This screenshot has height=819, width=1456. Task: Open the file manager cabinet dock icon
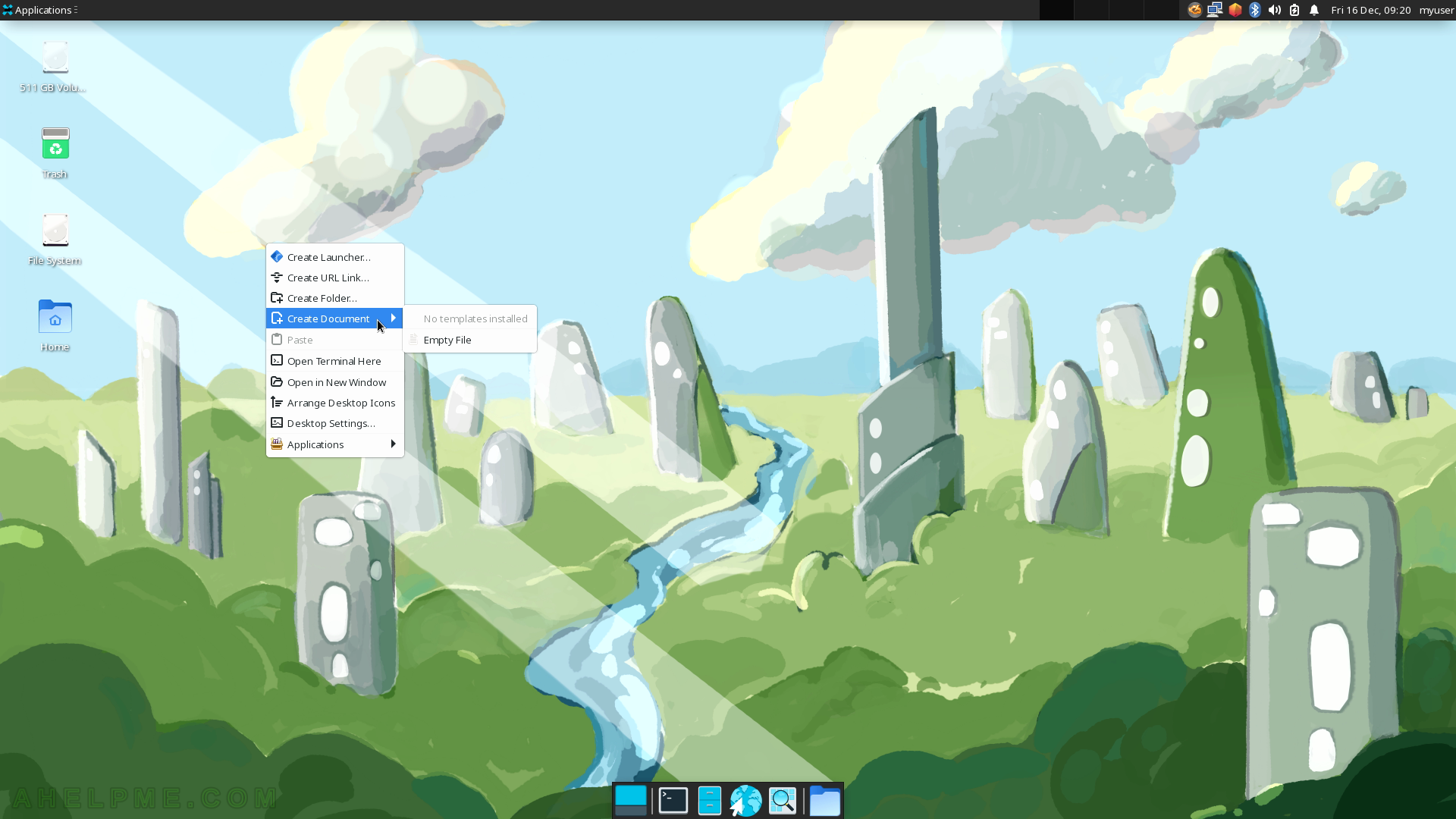(x=709, y=801)
